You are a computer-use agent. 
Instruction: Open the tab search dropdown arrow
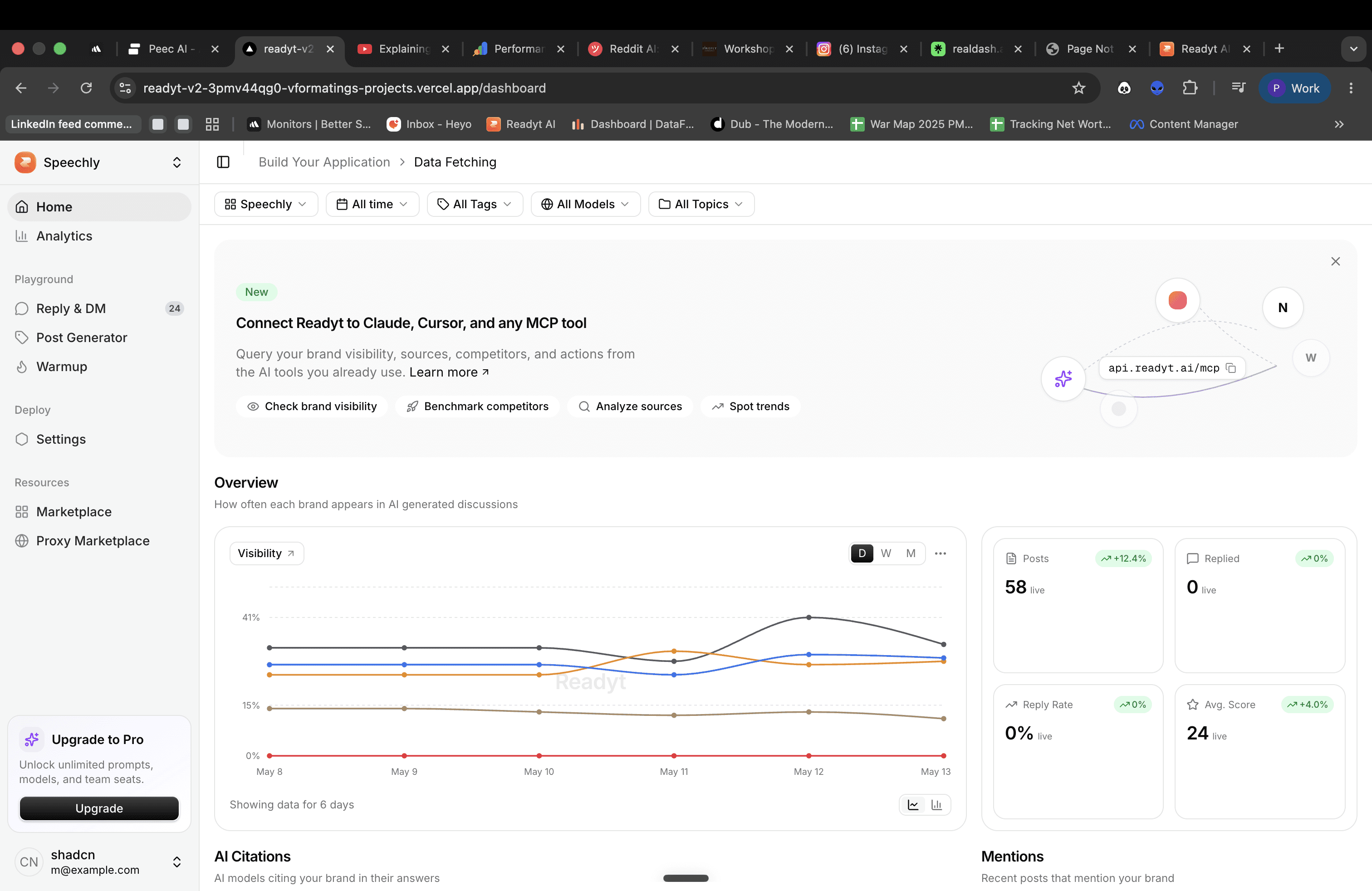(1353, 49)
